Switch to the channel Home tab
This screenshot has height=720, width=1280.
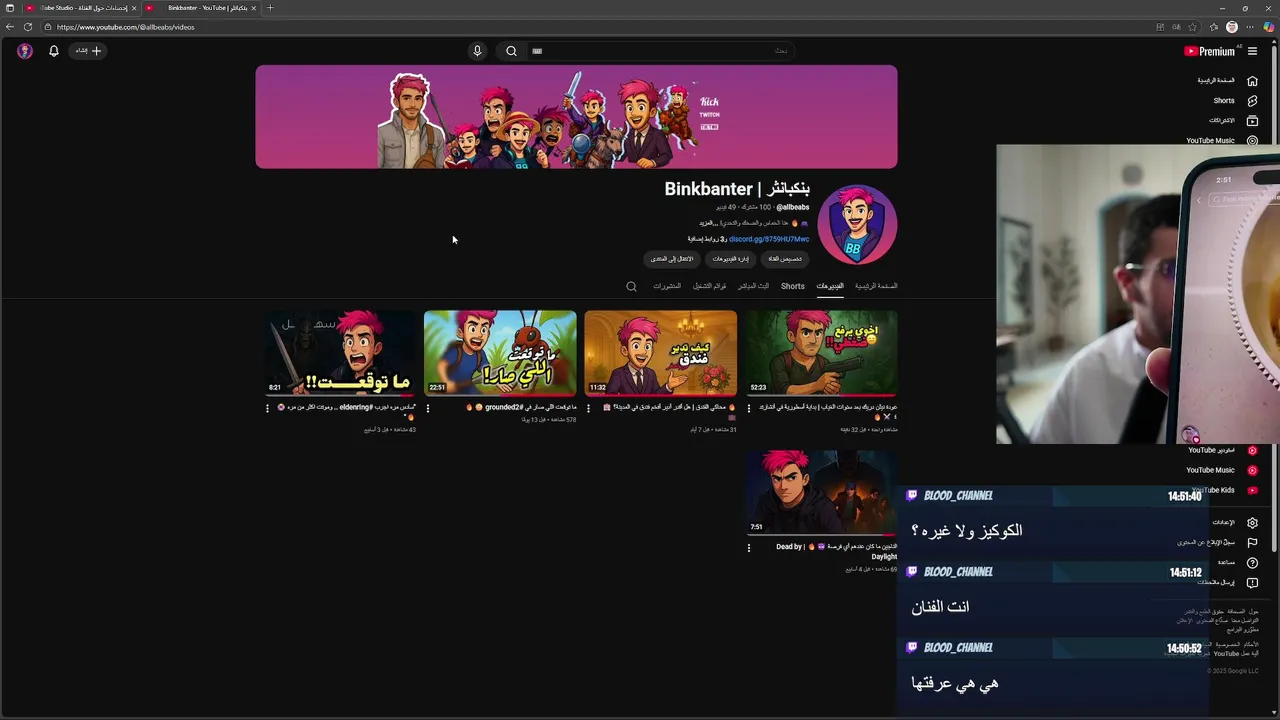pos(876,286)
